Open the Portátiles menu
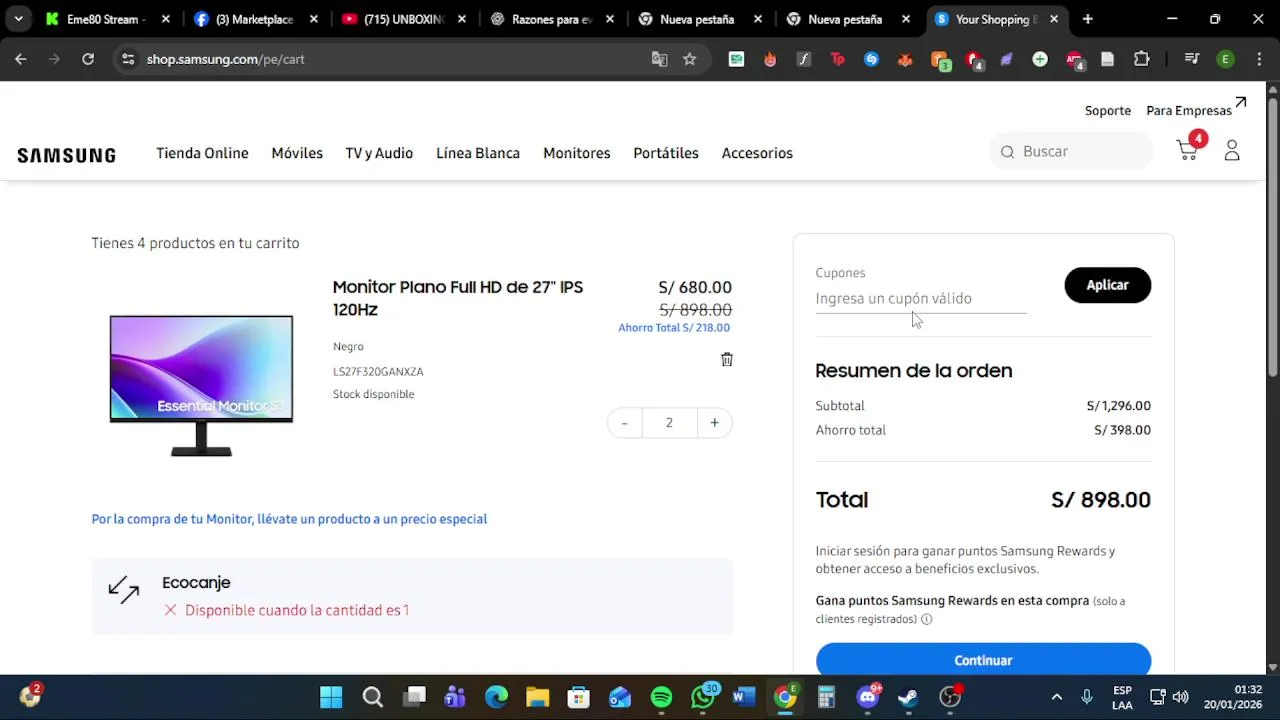Viewport: 1280px width, 720px height. point(666,153)
